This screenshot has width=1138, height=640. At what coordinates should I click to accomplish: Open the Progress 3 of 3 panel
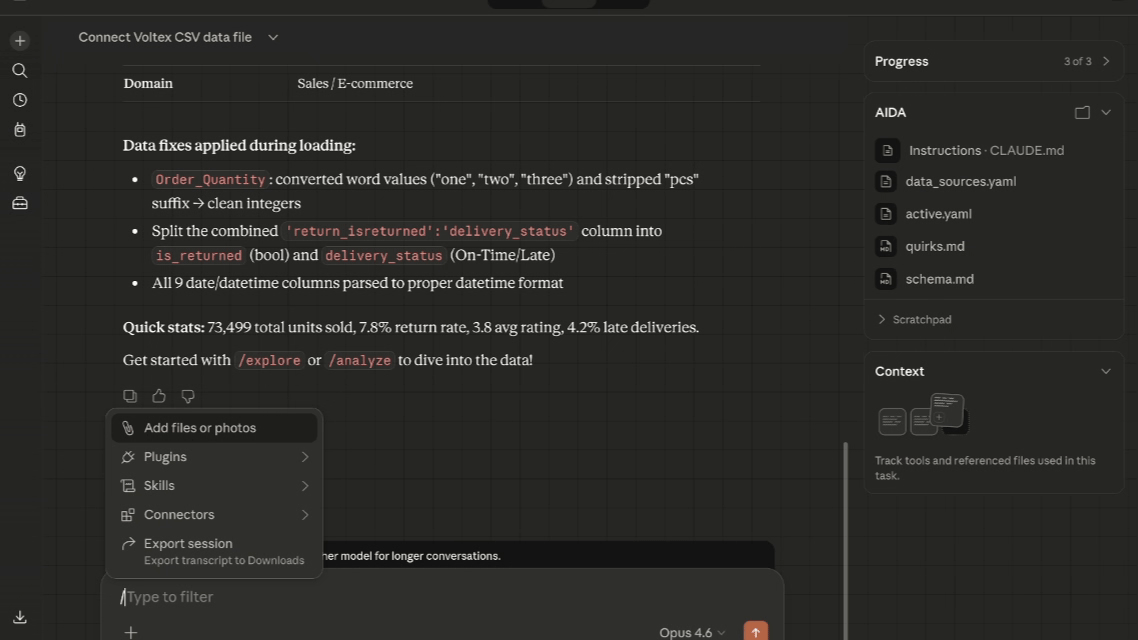tap(1087, 61)
